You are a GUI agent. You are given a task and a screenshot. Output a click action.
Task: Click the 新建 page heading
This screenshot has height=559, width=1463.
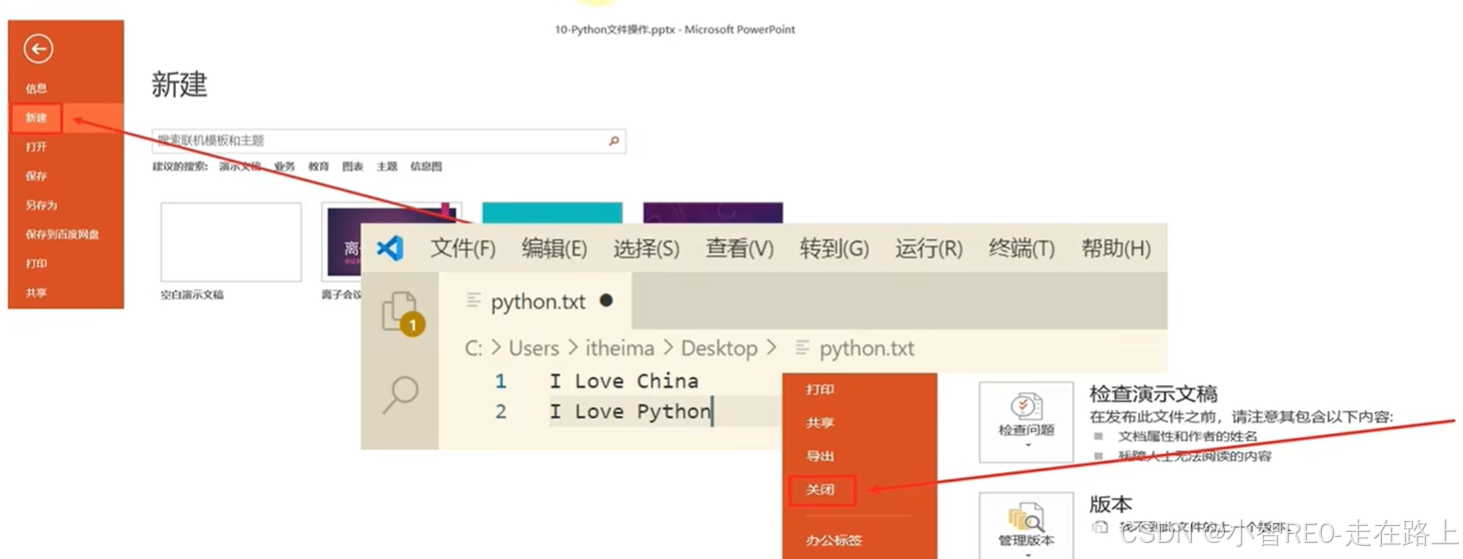pos(179,85)
